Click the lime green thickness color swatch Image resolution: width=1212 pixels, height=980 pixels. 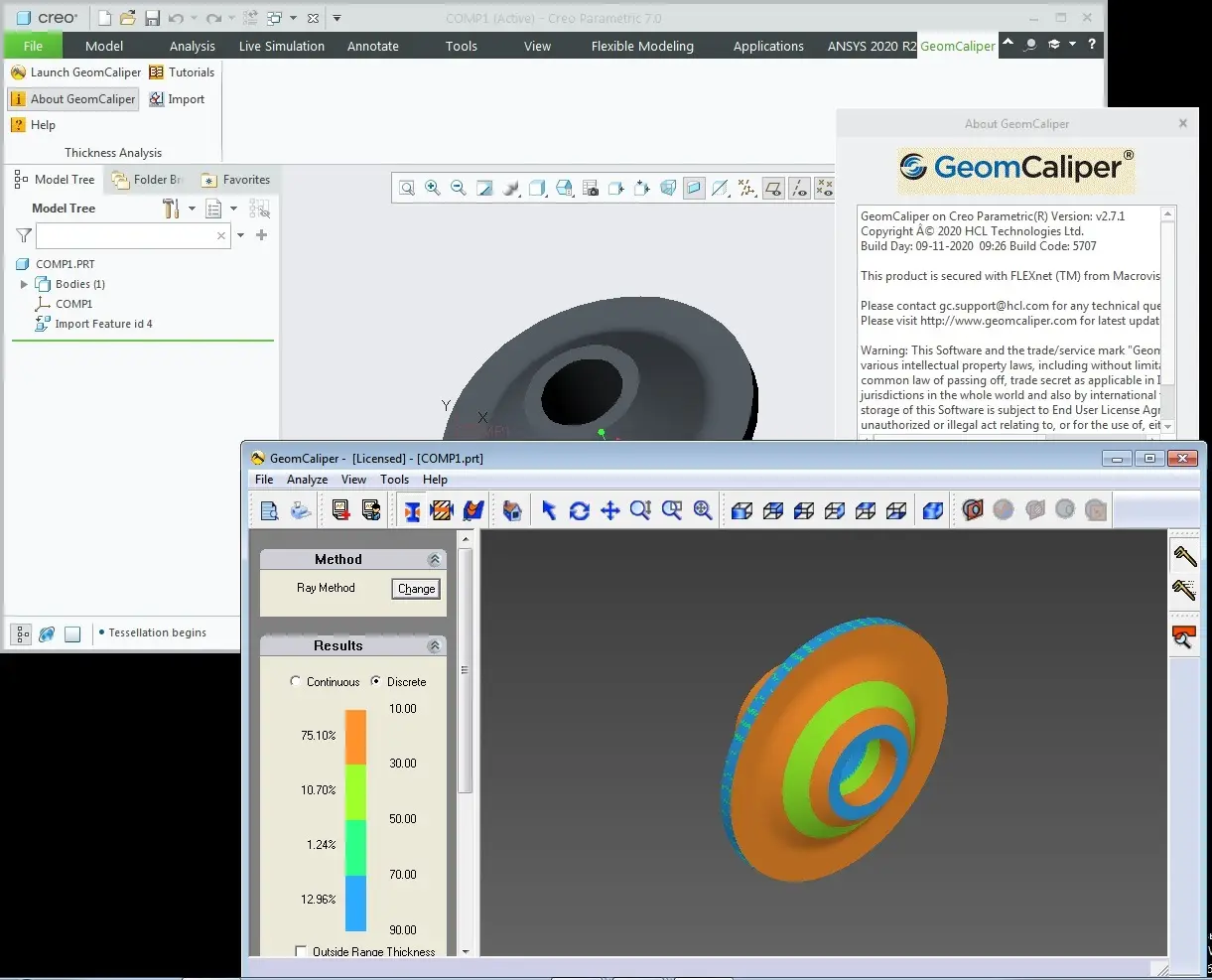(x=355, y=791)
